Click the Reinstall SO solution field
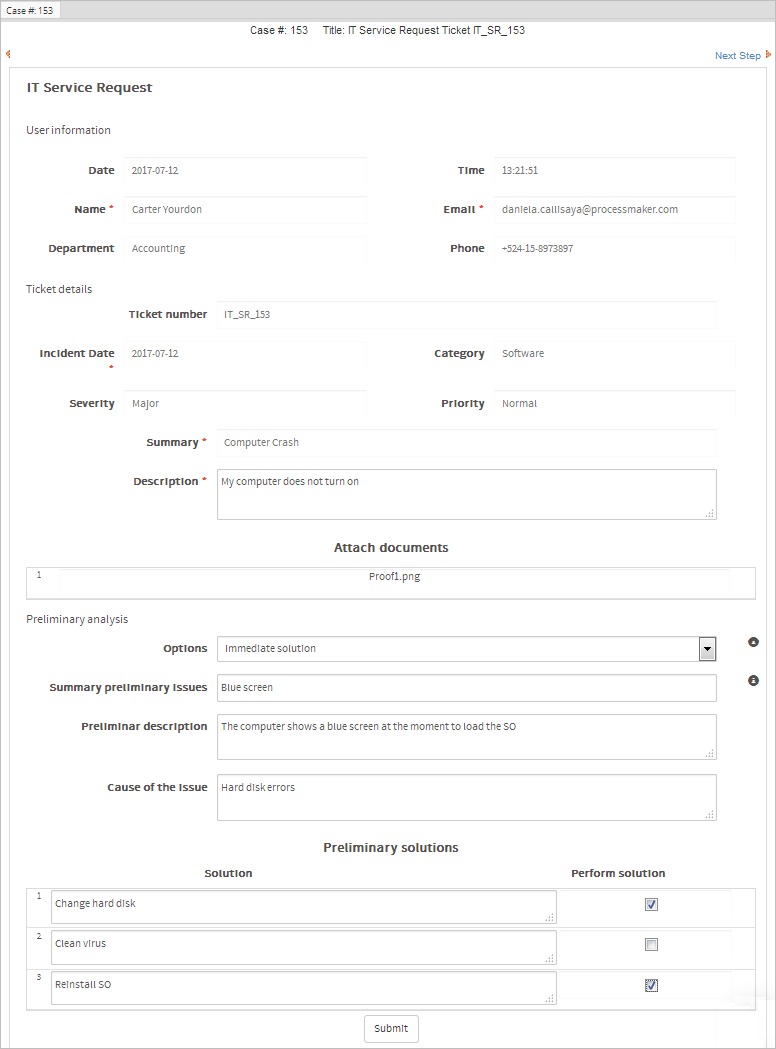776x1049 pixels. click(x=303, y=987)
